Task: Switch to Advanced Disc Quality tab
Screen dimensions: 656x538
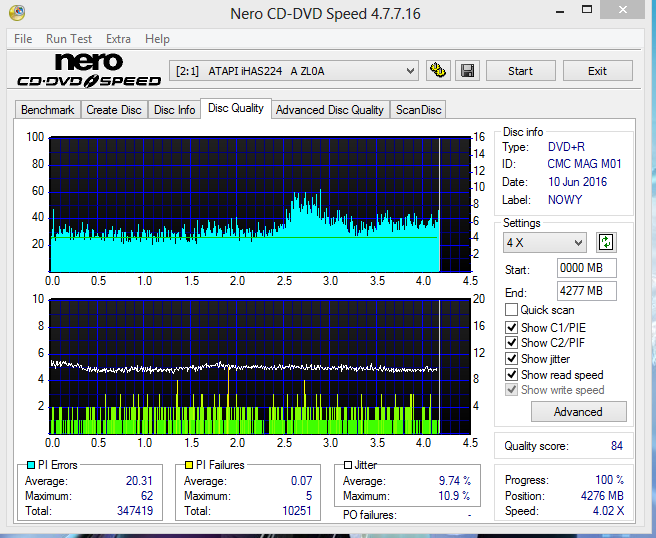Action: click(x=330, y=110)
